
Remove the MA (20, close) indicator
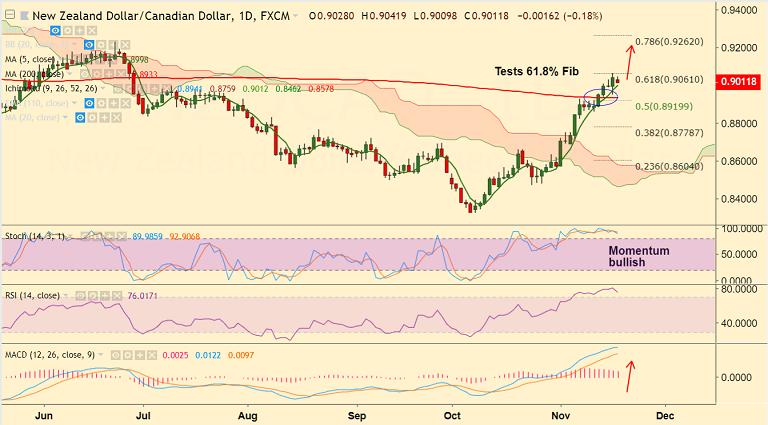coord(116,118)
